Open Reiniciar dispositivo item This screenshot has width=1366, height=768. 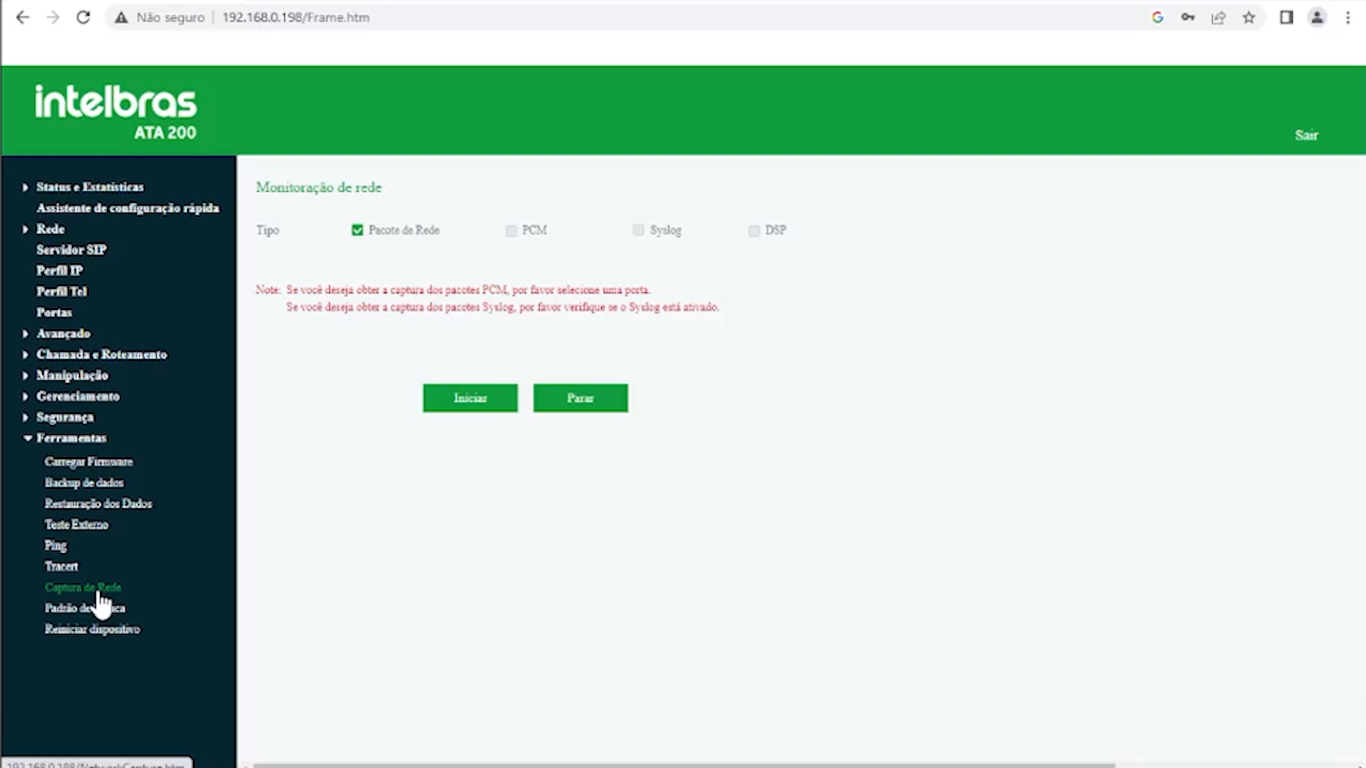point(92,629)
